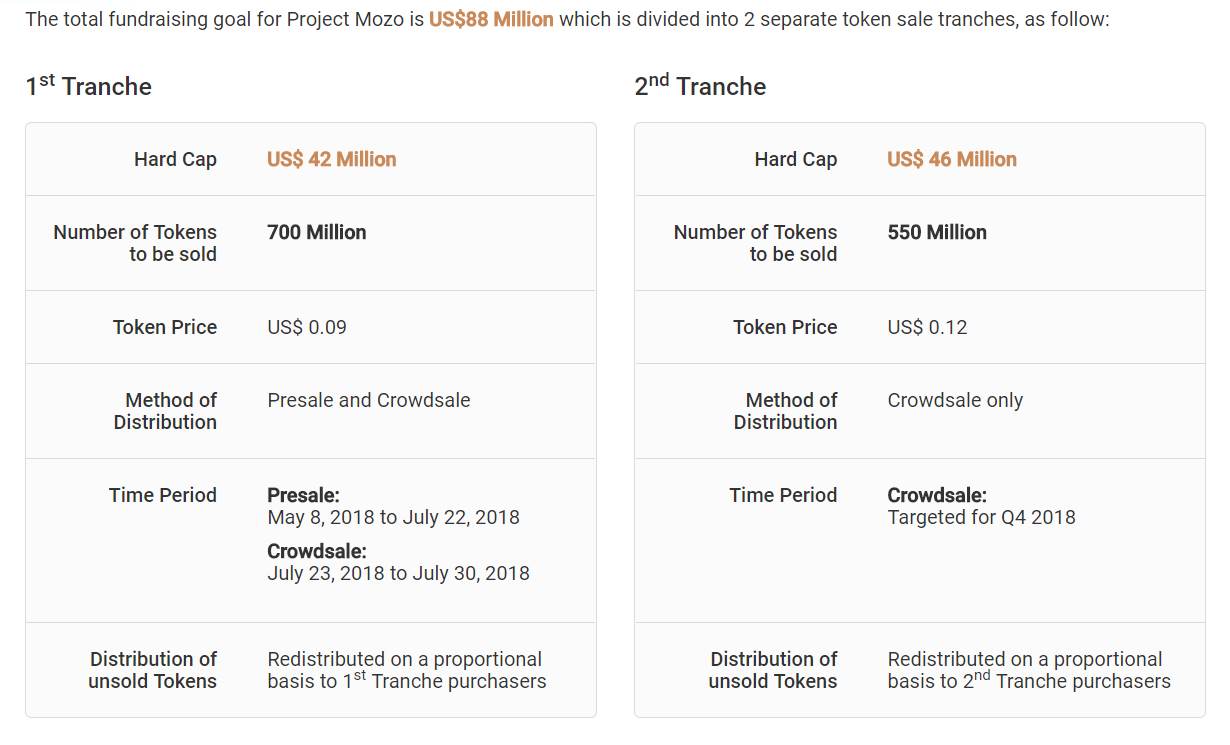
Task: Click the Presale and Crowdsale distribution text
Action: click(x=368, y=400)
